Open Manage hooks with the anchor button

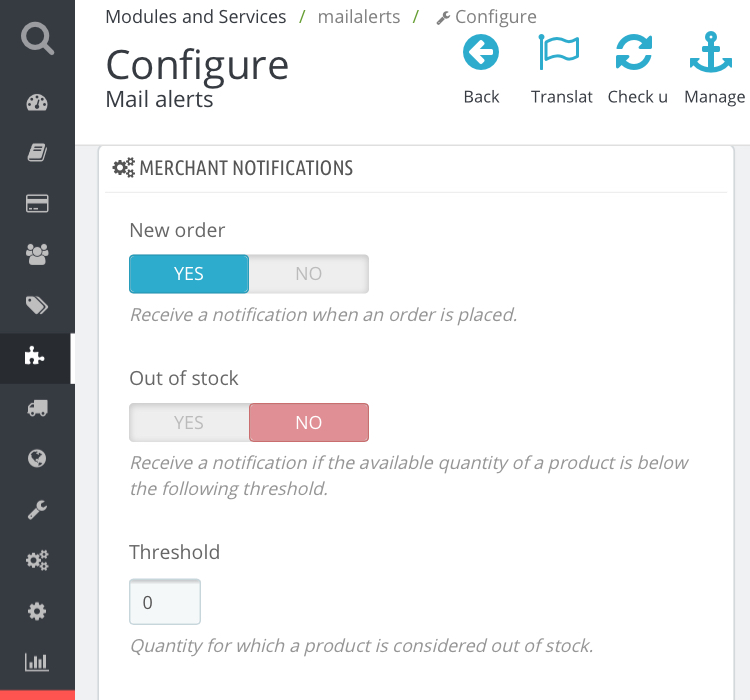(x=713, y=67)
